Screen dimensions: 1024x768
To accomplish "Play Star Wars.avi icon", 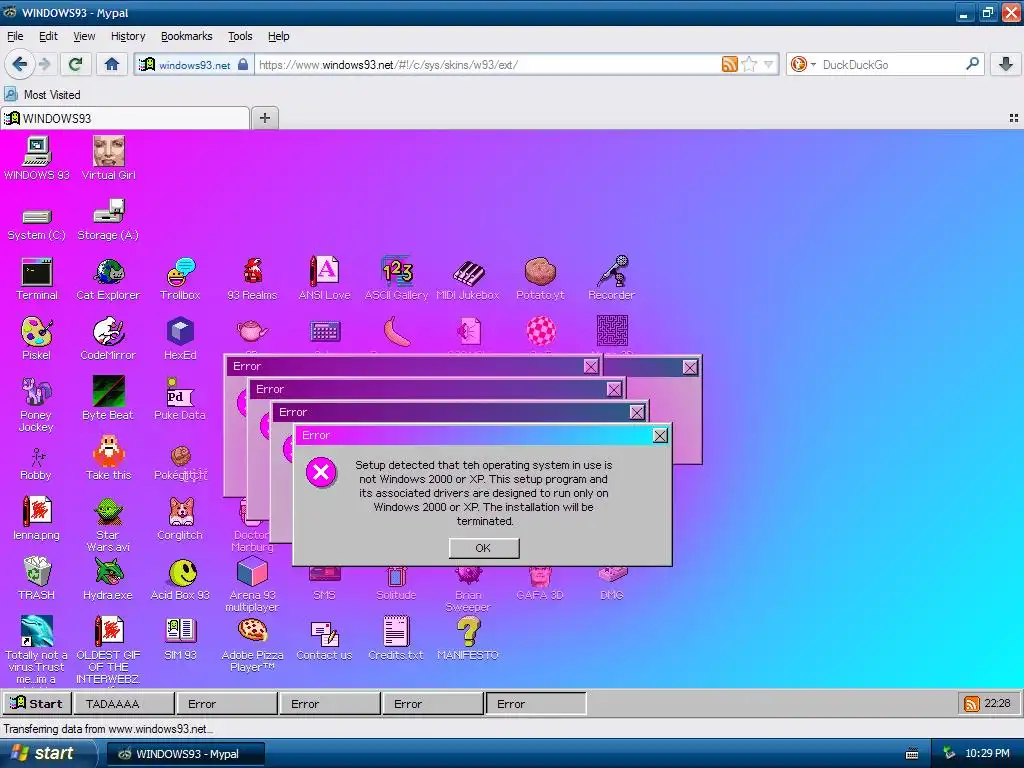I will pos(108,524).
